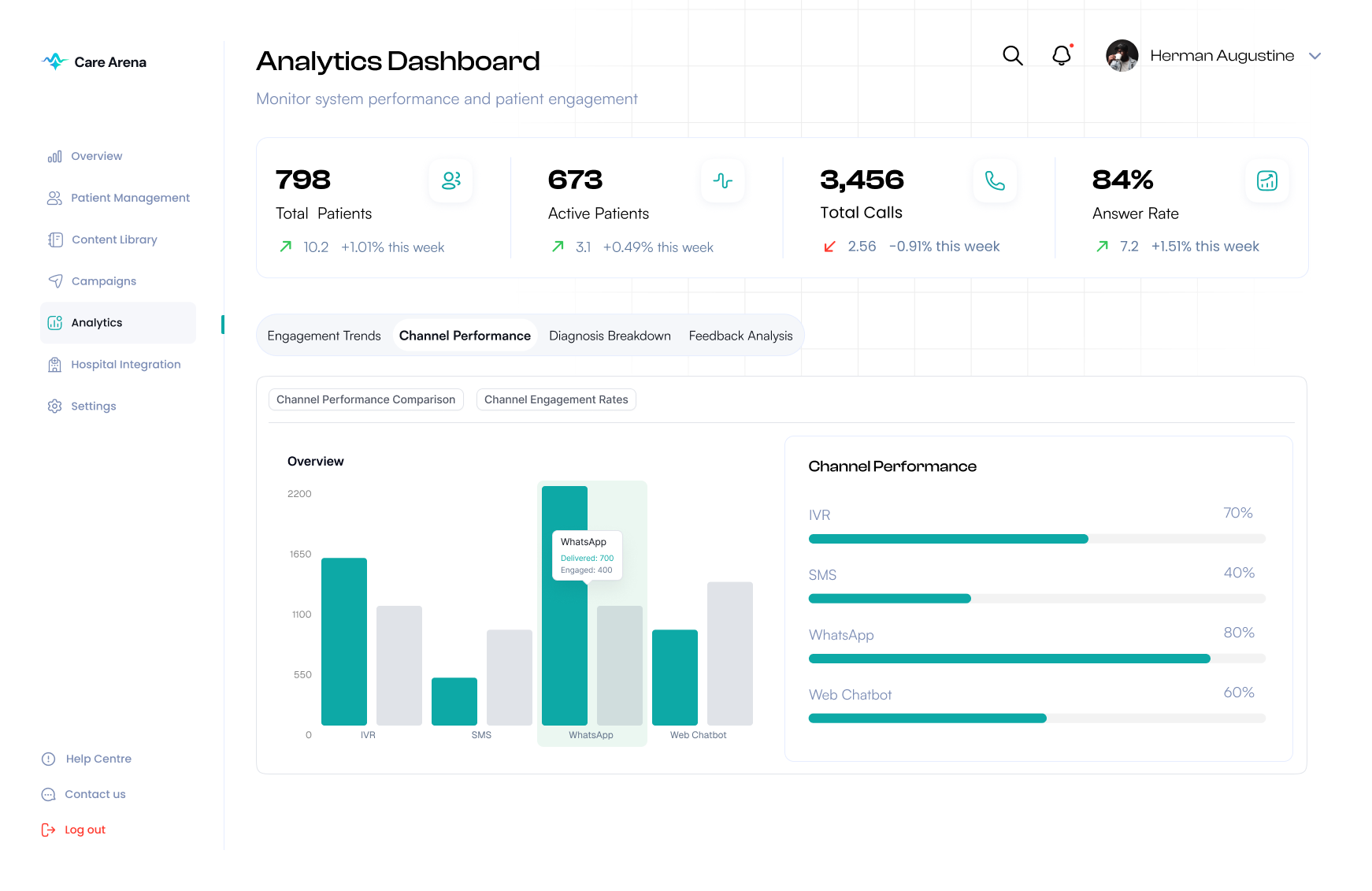Click the Answer Rate chart icon

pos(1266,180)
